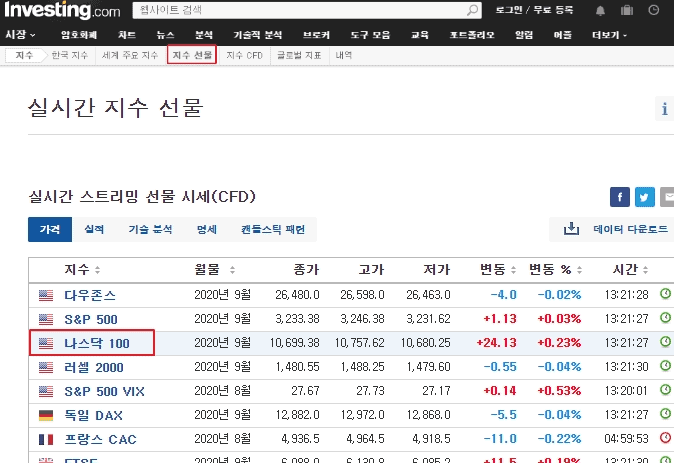Open 세계 주요 지수 submenu item
Screen dimensions: 674x463
130,55
